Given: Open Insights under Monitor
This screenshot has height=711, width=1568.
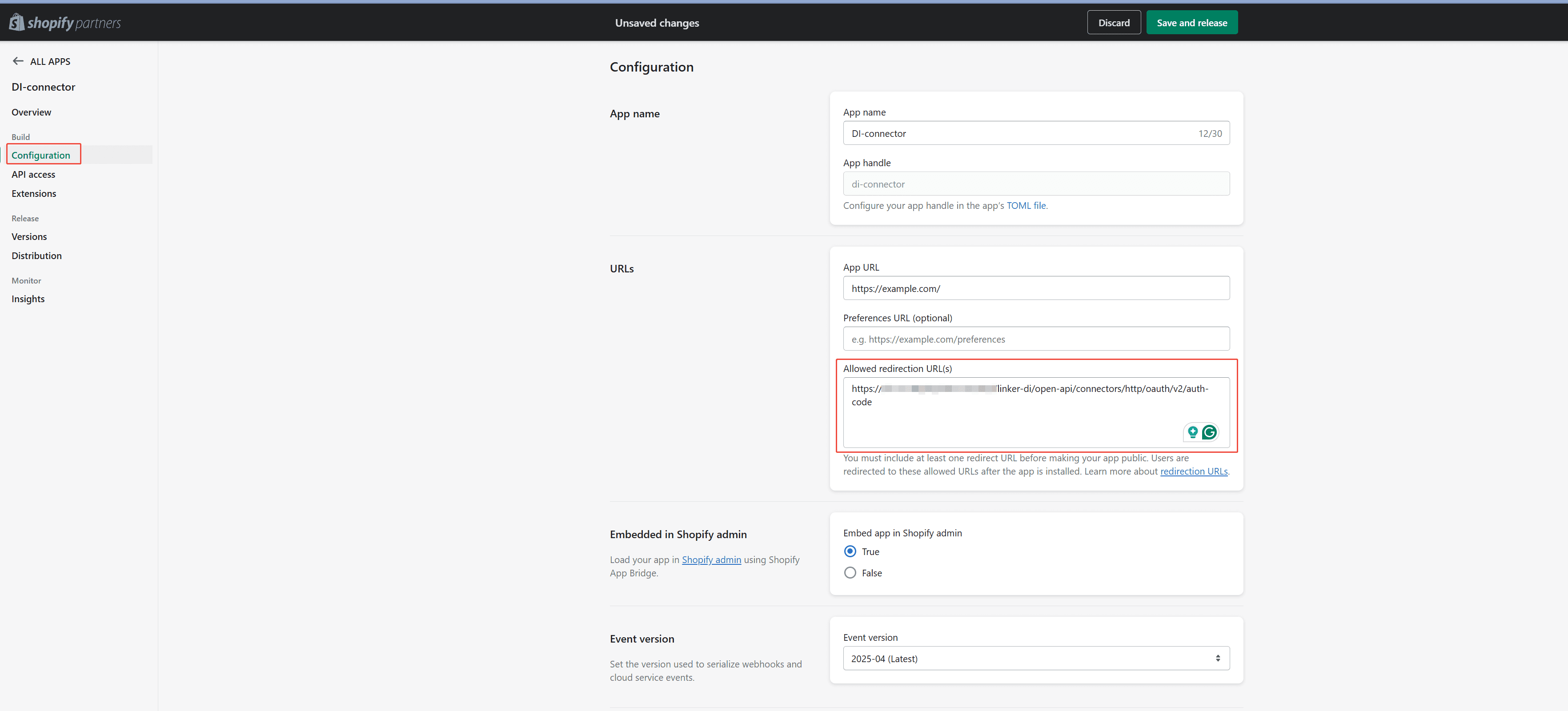Looking at the screenshot, I should pyautogui.click(x=28, y=299).
